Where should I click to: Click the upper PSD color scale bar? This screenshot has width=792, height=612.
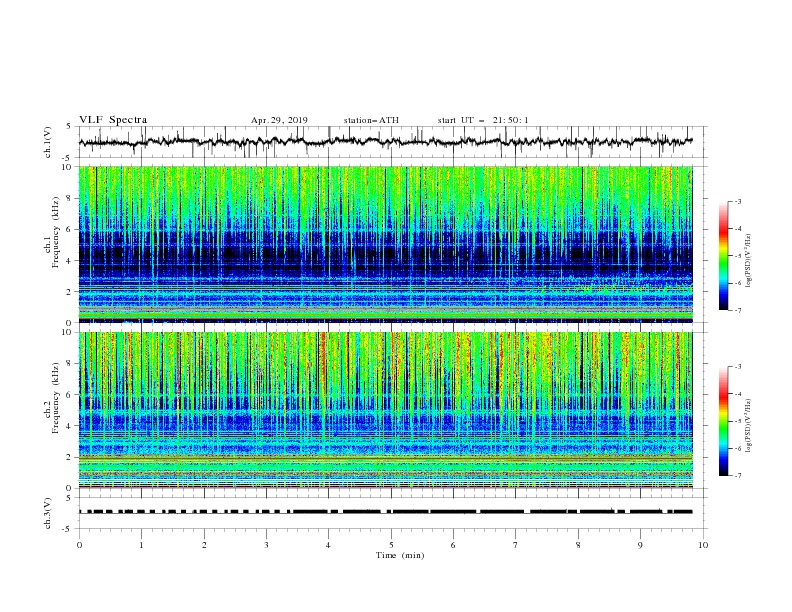723,255
